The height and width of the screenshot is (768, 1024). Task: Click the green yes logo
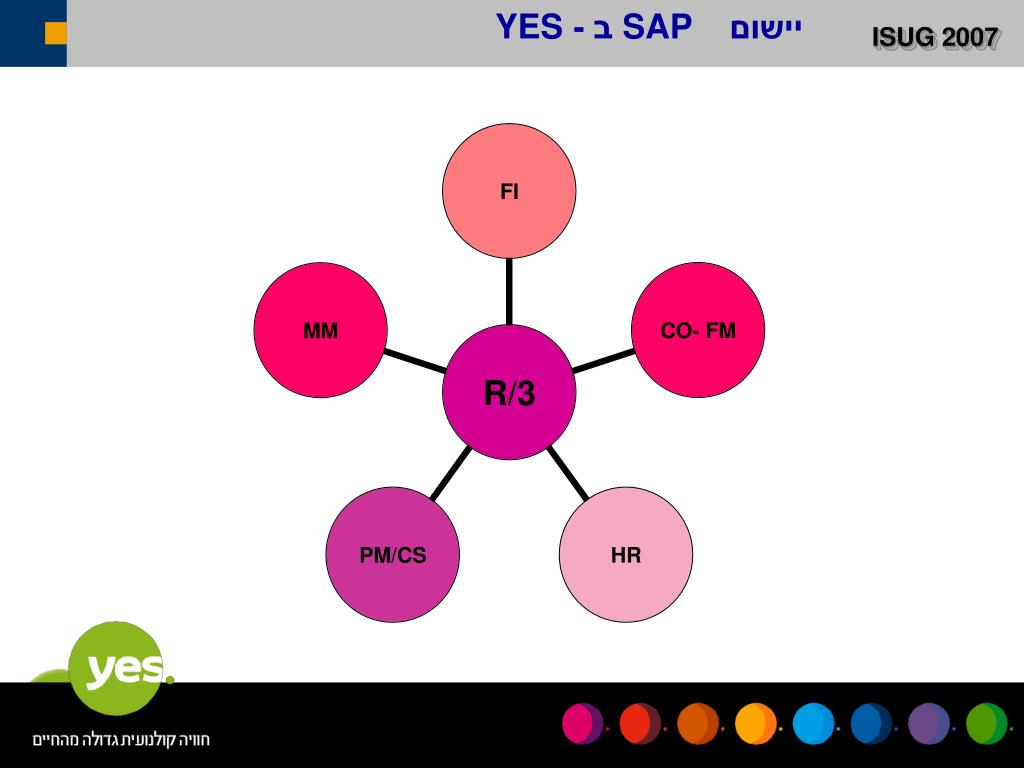point(118,668)
